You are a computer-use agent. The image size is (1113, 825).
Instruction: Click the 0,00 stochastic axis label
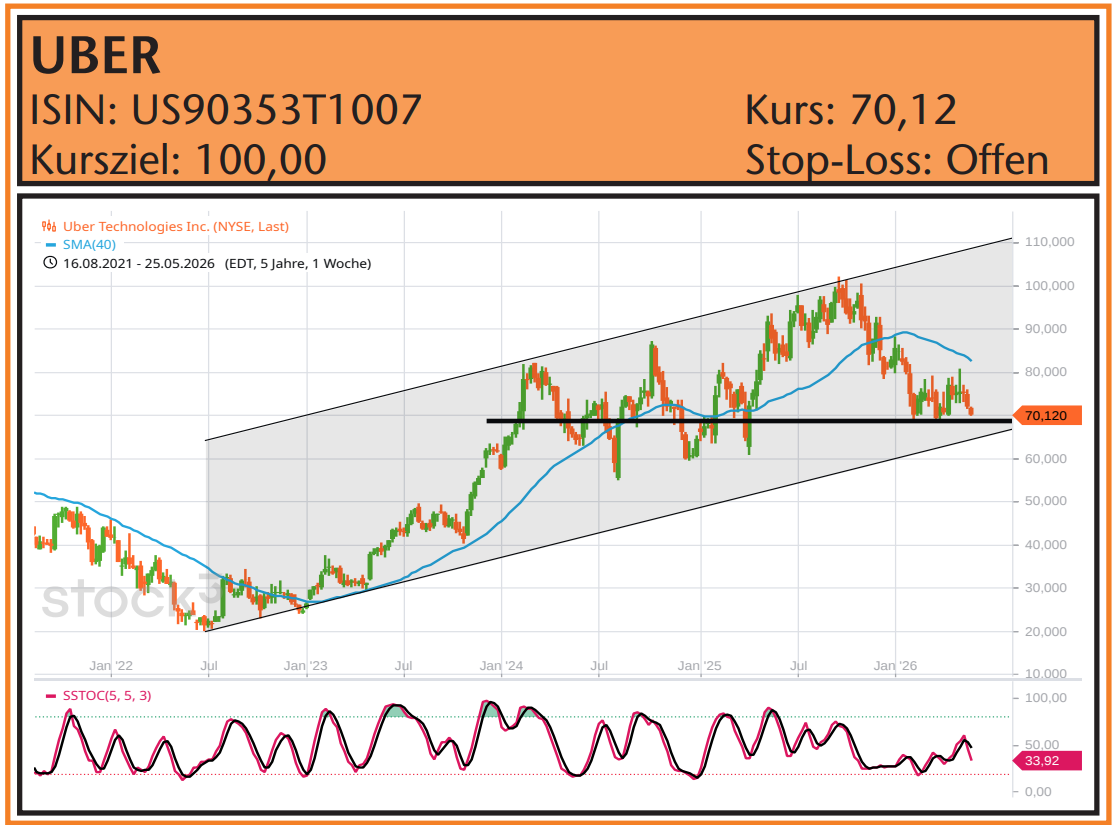[1038, 792]
